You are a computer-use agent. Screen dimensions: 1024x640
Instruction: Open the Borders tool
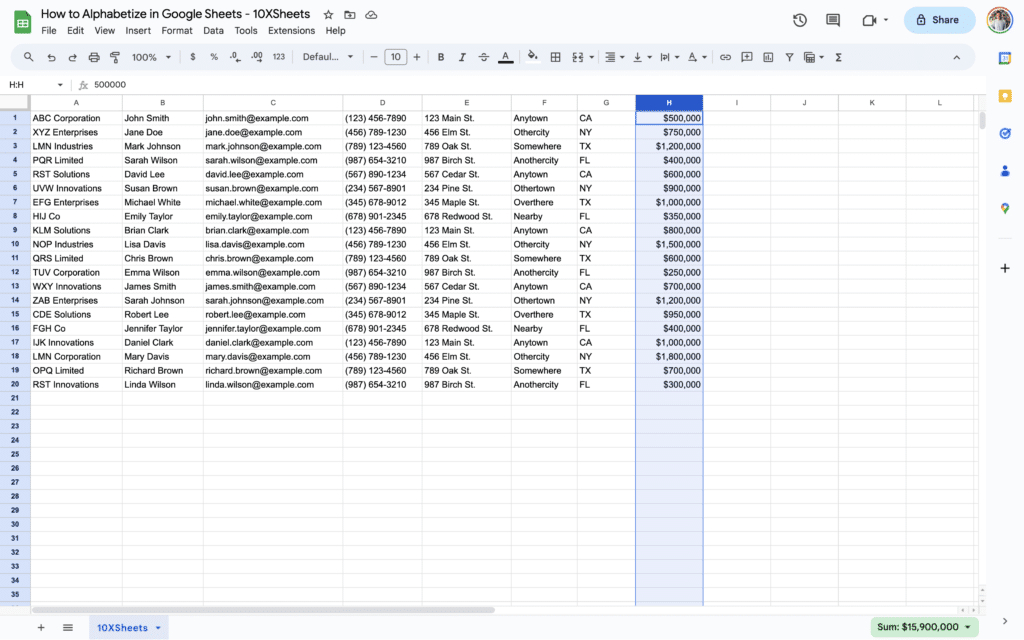click(x=554, y=57)
